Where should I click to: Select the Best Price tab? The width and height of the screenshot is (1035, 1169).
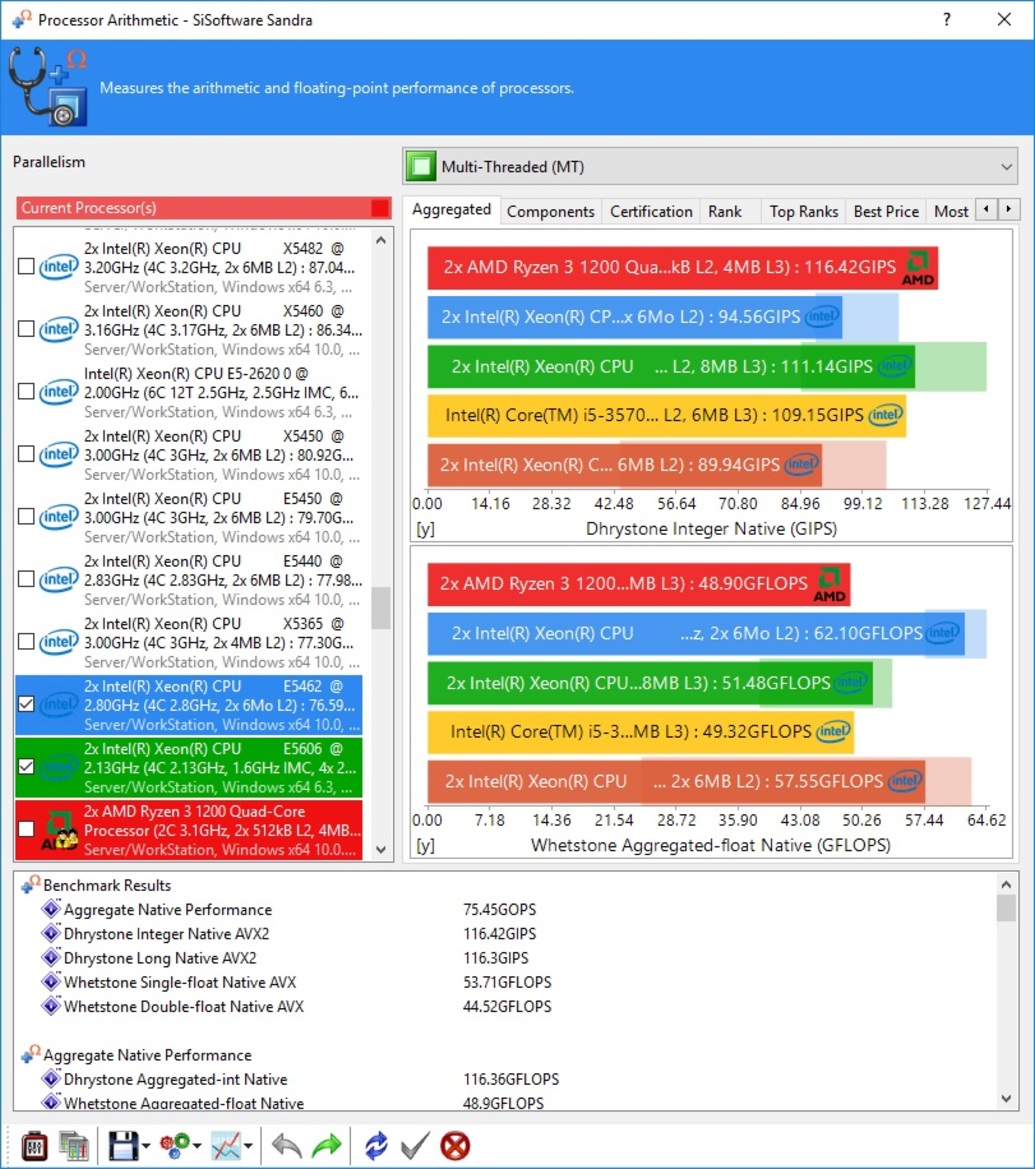point(886,212)
